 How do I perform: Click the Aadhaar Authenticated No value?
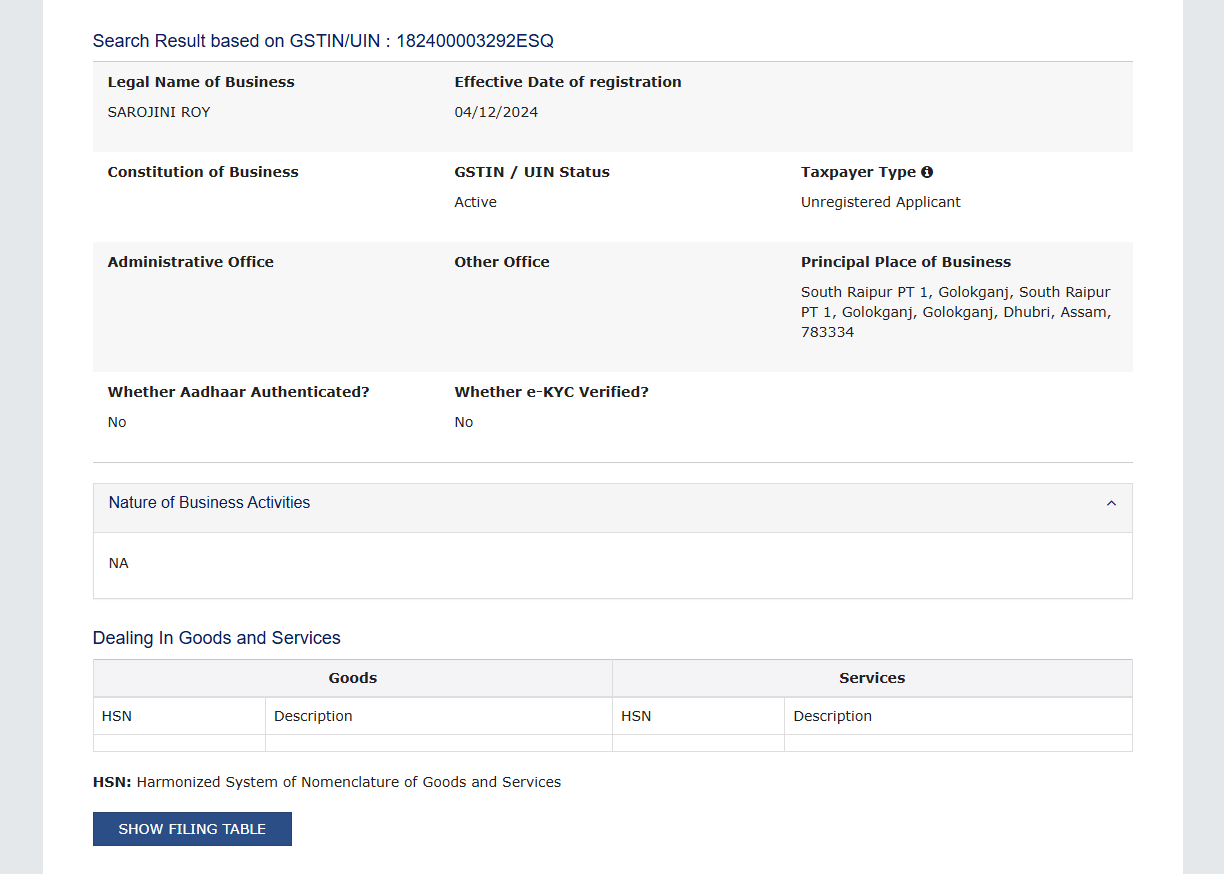click(117, 422)
